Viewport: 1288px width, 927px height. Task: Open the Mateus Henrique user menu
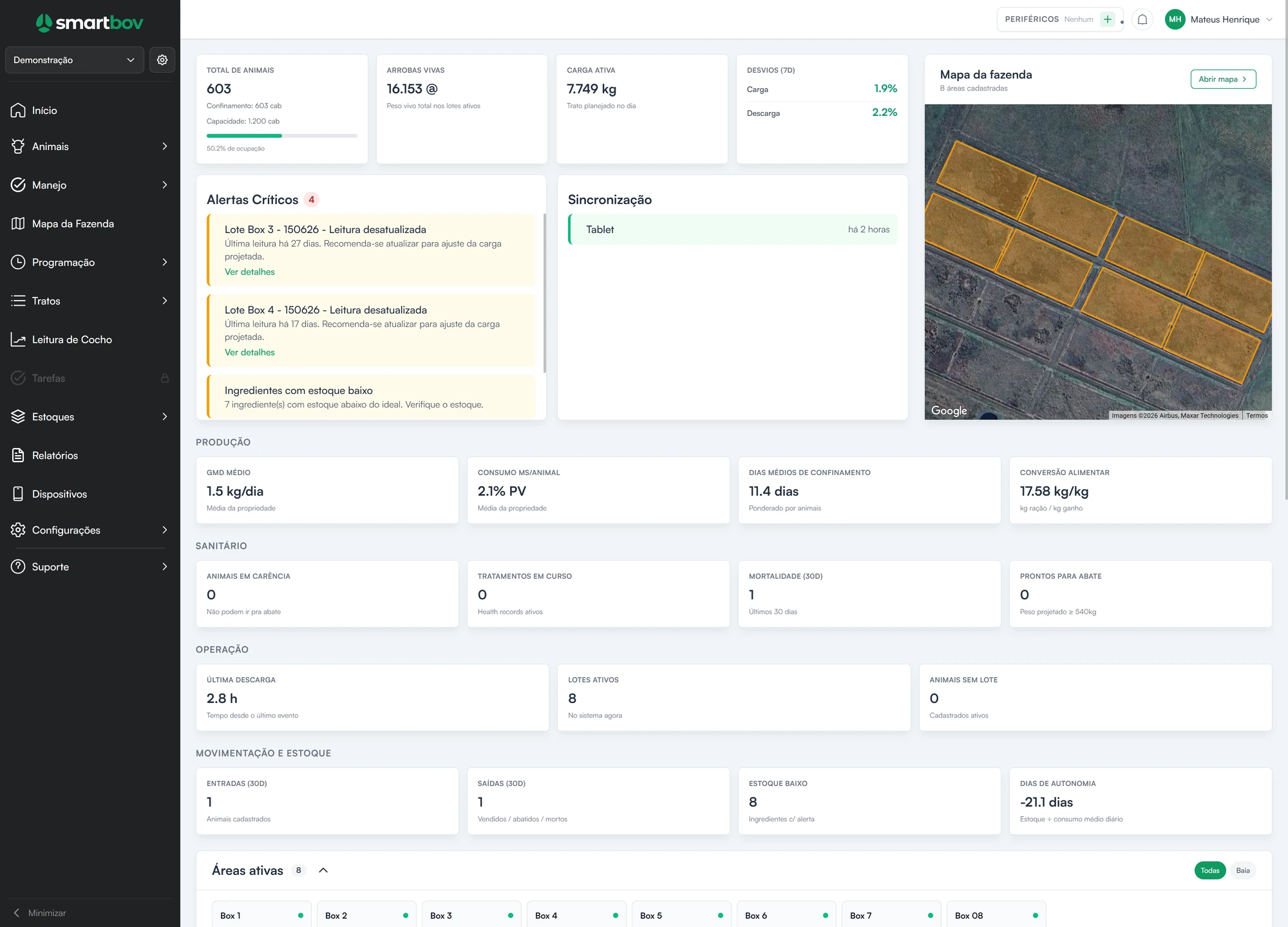point(1219,19)
